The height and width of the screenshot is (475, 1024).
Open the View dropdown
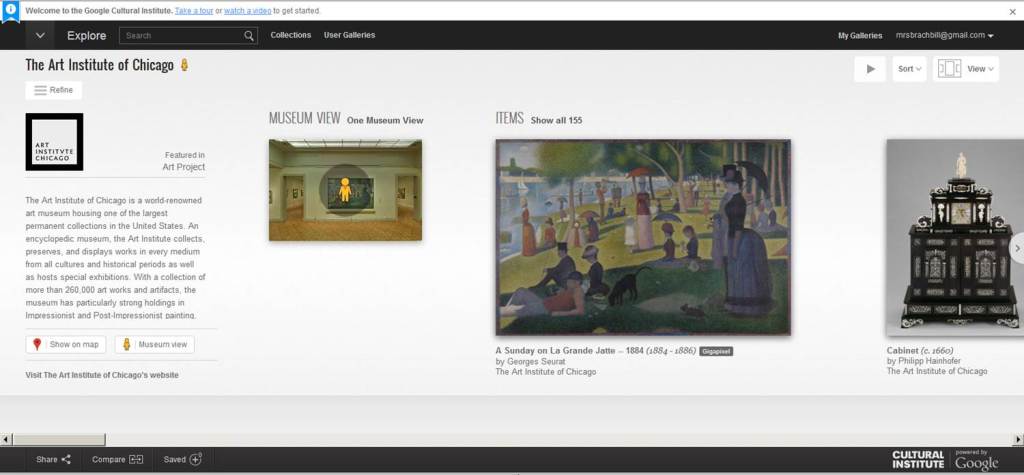pyautogui.click(x=965, y=69)
